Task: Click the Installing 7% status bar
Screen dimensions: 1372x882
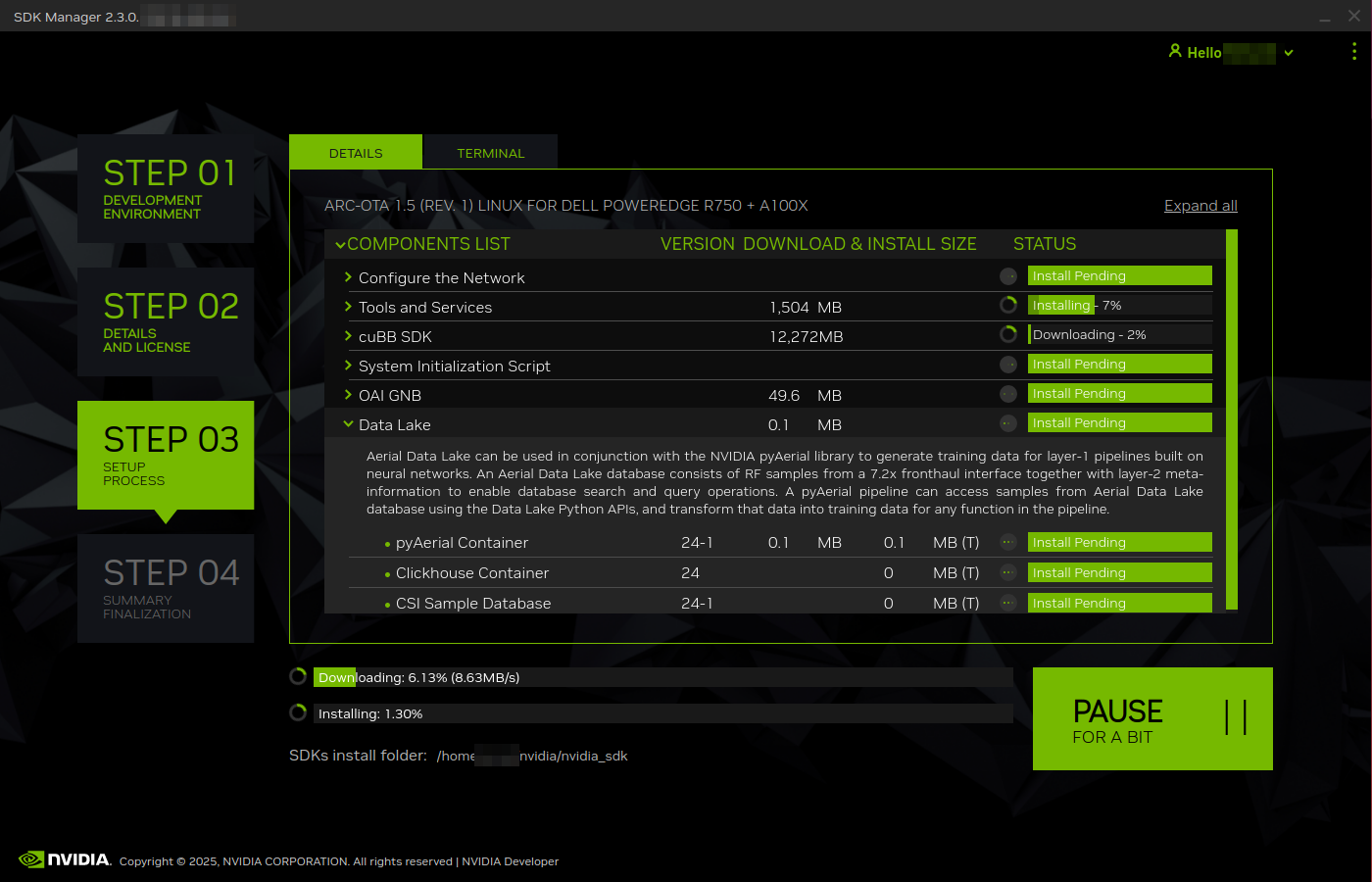Action: (x=1120, y=305)
